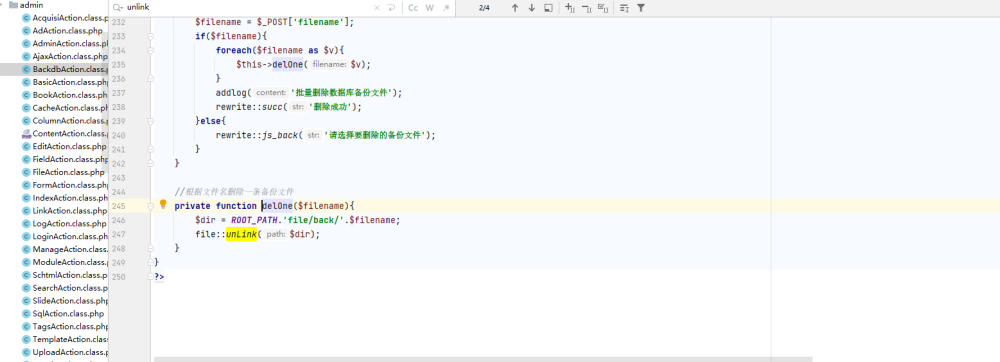1000x362 pixels.
Task: Toggle Words (W) search option
Action: click(430, 8)
